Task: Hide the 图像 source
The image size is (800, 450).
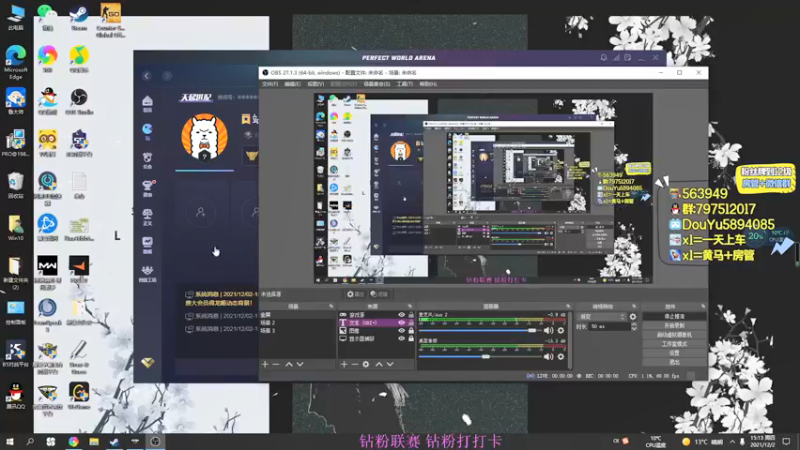Action: pyautogui.click(x=402, y=331)
